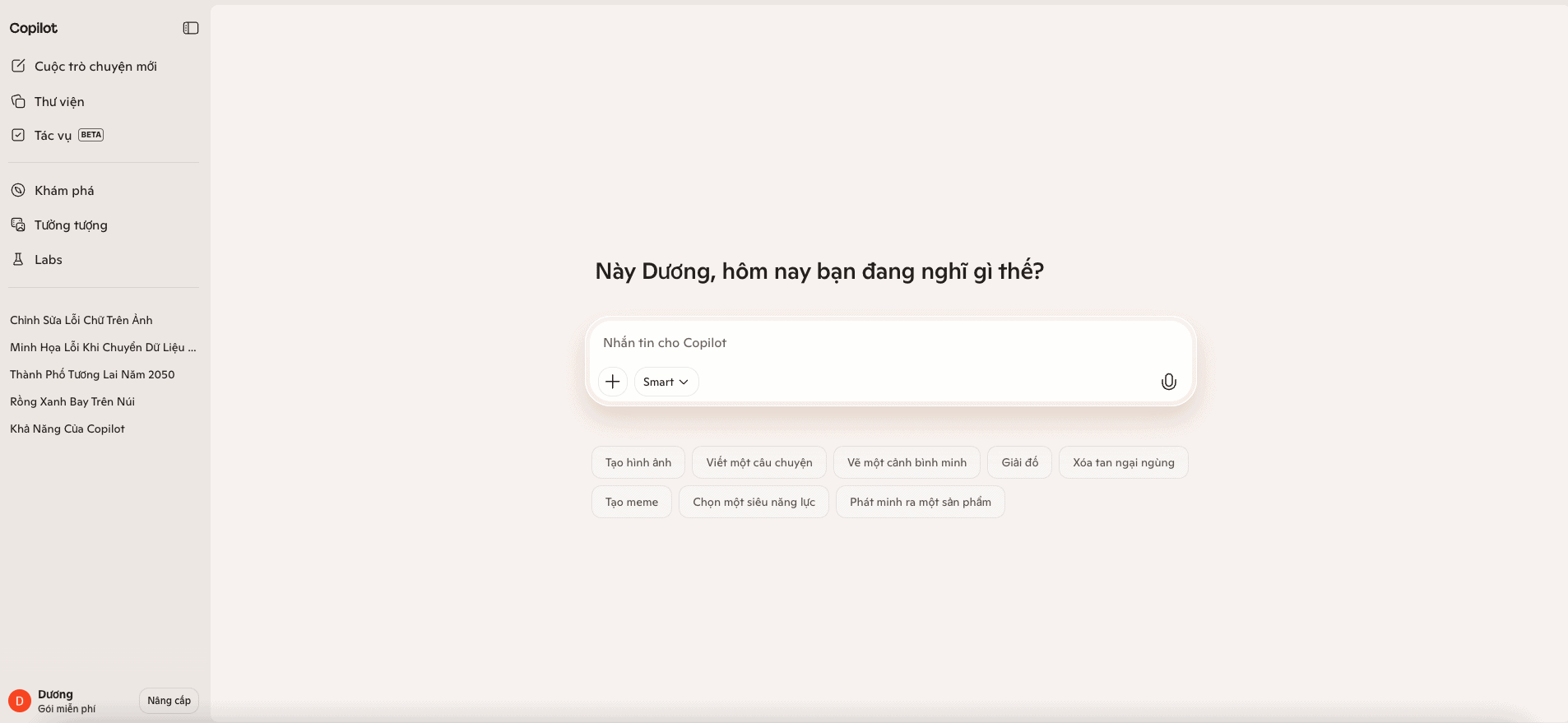Select Phát minh ra một sản phẩm suggestion
The height and width of the screenshot is (723, 1568).
(921, 502)
